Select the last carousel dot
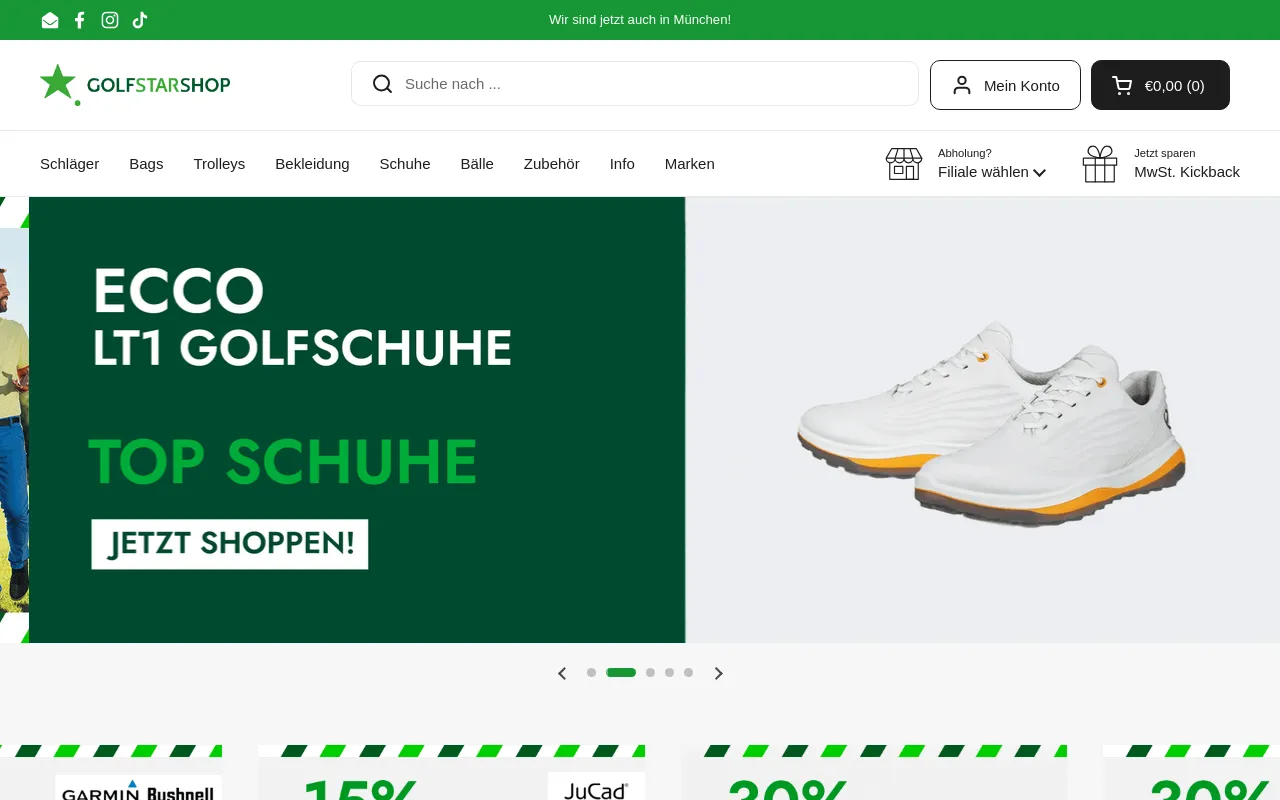1280x800 pixels. click(x=688, y=673)
